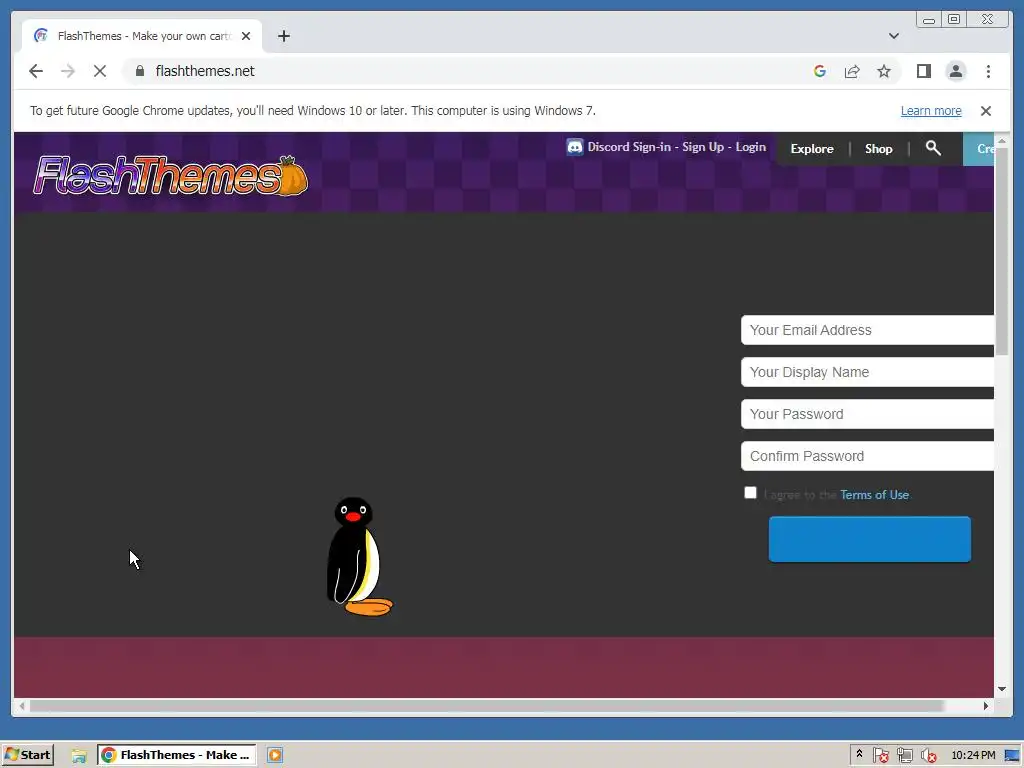The width and height of the screenshot is (1024, 768).
Task: Open the Windows Start menu
Action: pyautogui.click(x=27, y=755)
